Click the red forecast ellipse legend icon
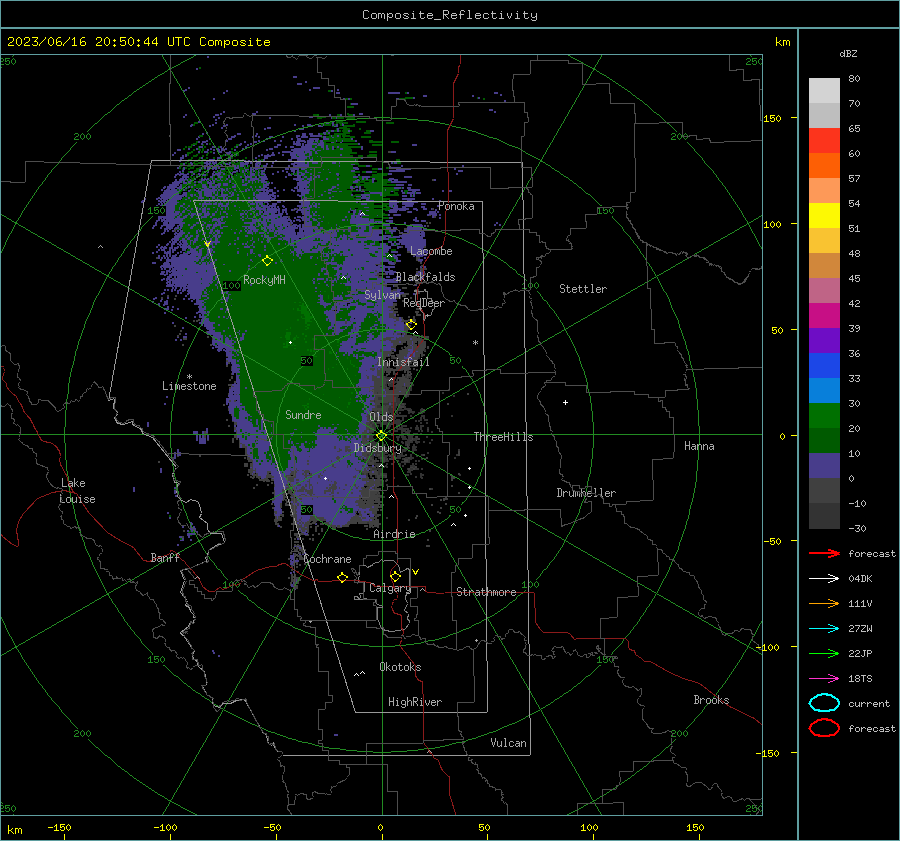This screenshot has width=900, height=841. click(824, 728)
